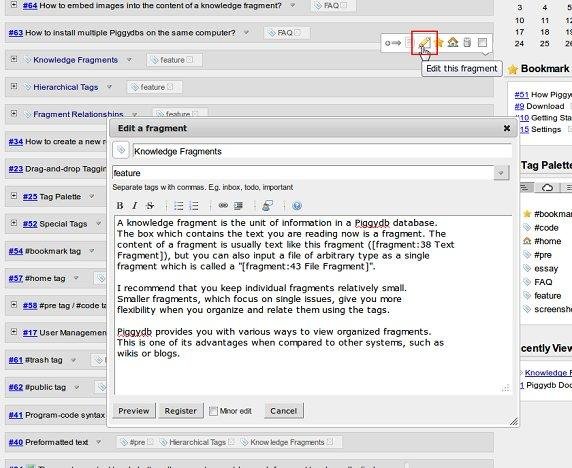Screen dimensions: 572x468
Task: Expand the #25 Tag Palette row
Action: 14,196
